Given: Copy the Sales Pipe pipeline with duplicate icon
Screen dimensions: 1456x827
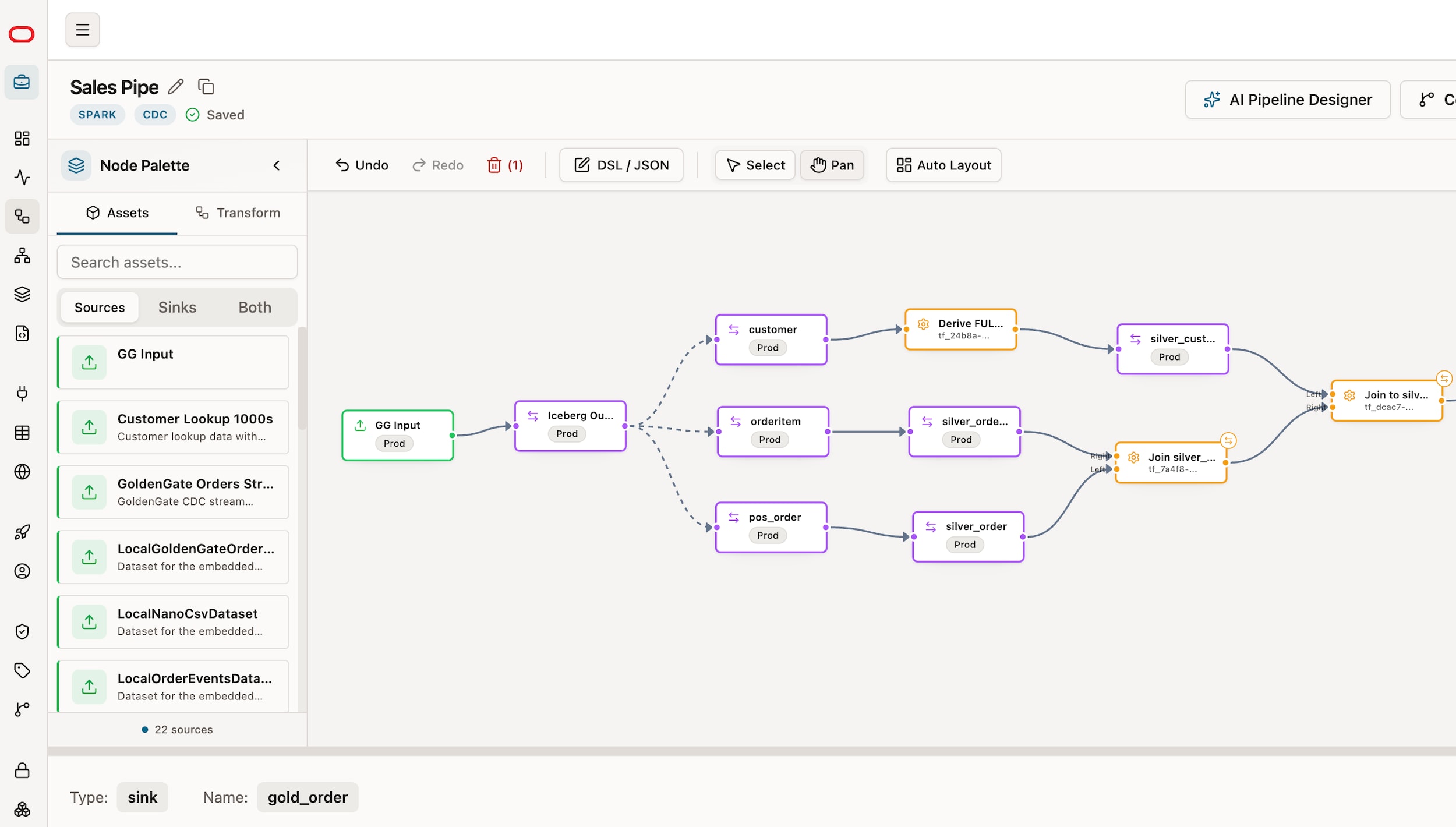Looking at the screenshot, I should 206,87.
